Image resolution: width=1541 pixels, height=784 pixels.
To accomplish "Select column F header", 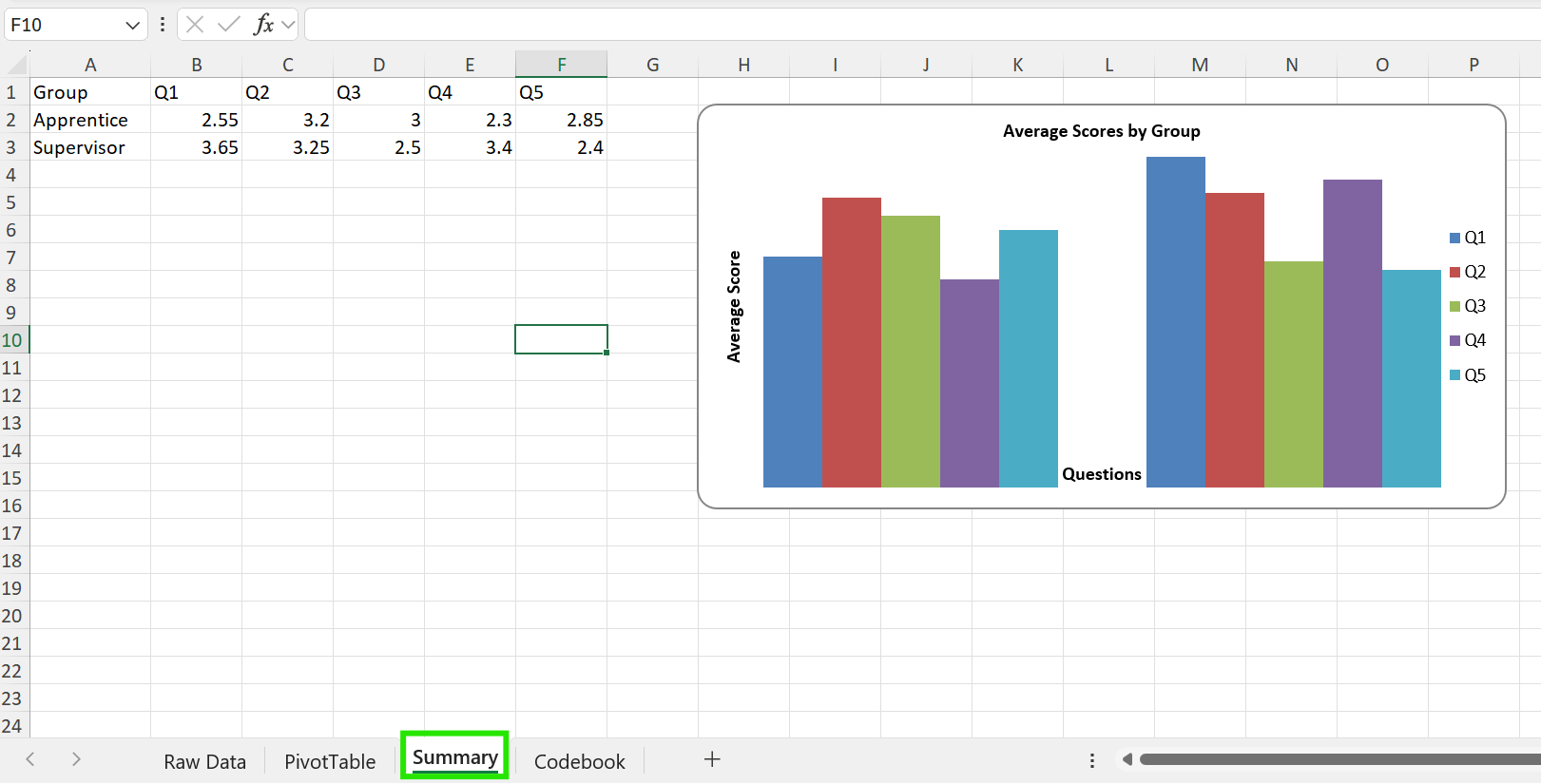I will (561, 65).
